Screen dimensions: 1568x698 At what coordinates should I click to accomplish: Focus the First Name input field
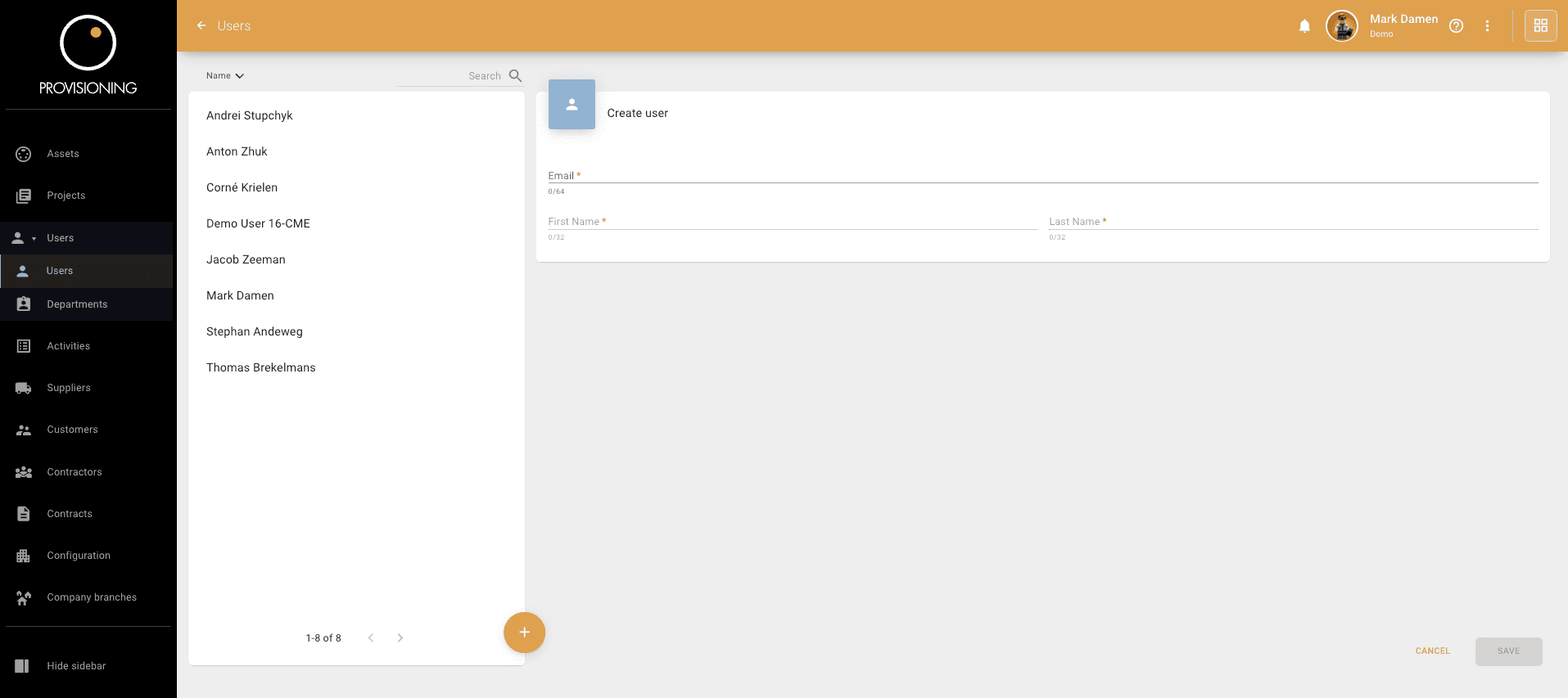point(793,221)
